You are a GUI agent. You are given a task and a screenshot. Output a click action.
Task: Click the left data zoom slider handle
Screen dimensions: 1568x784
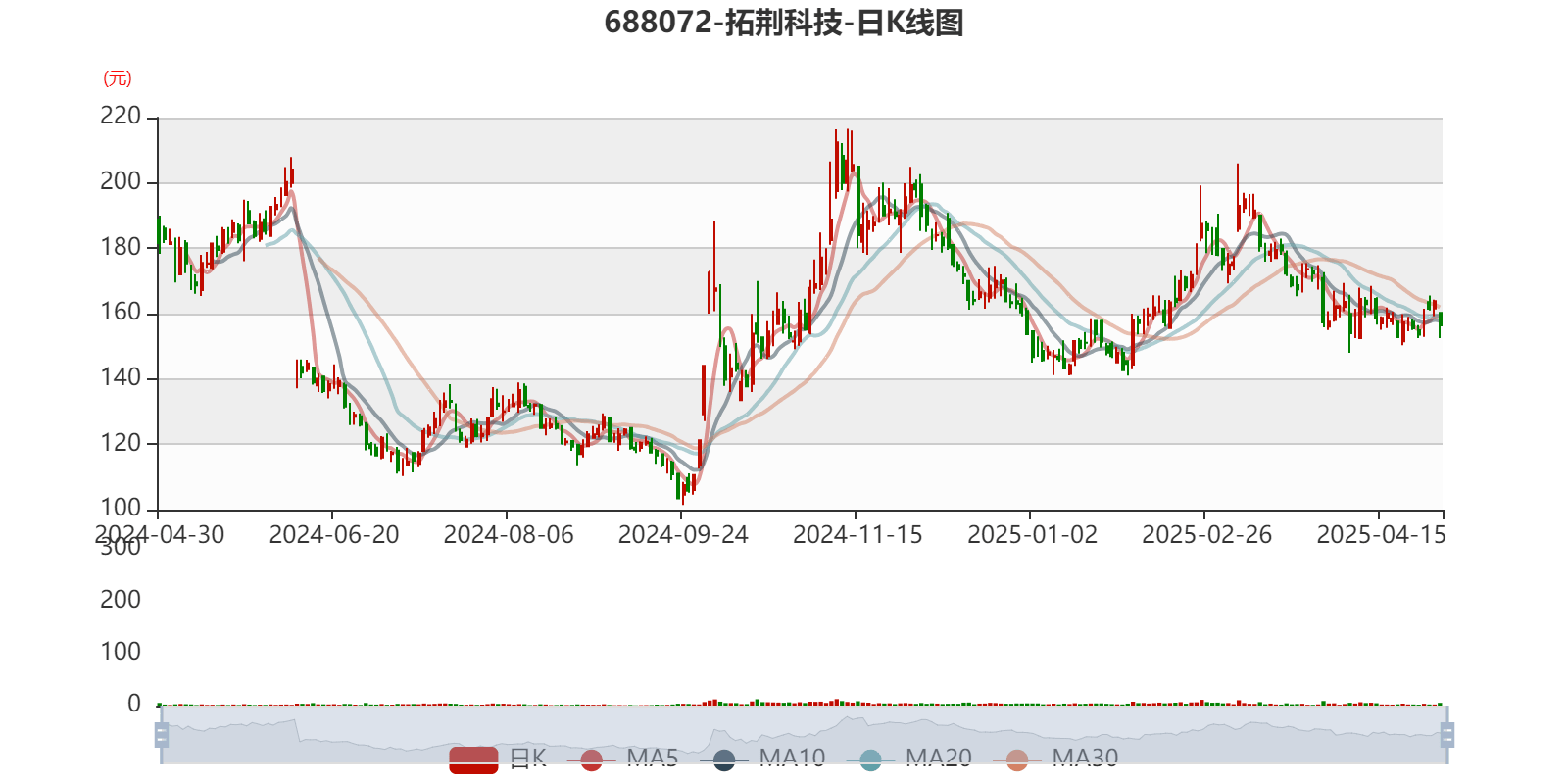pos(162,735)
